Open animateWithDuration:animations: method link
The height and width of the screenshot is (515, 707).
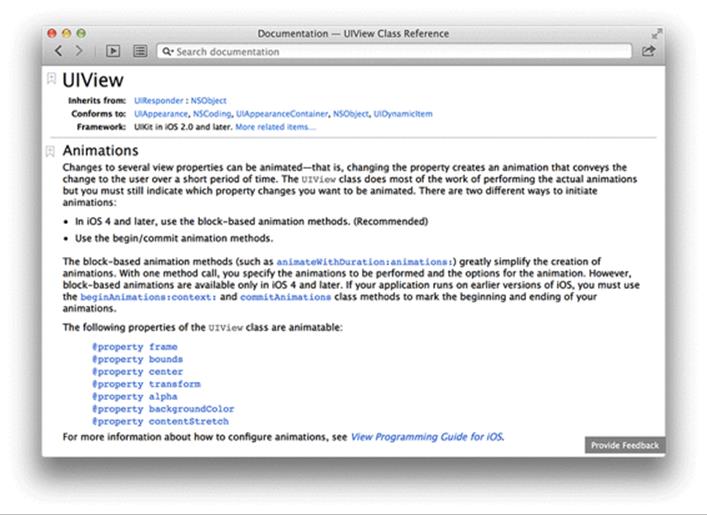click(364, 262)
